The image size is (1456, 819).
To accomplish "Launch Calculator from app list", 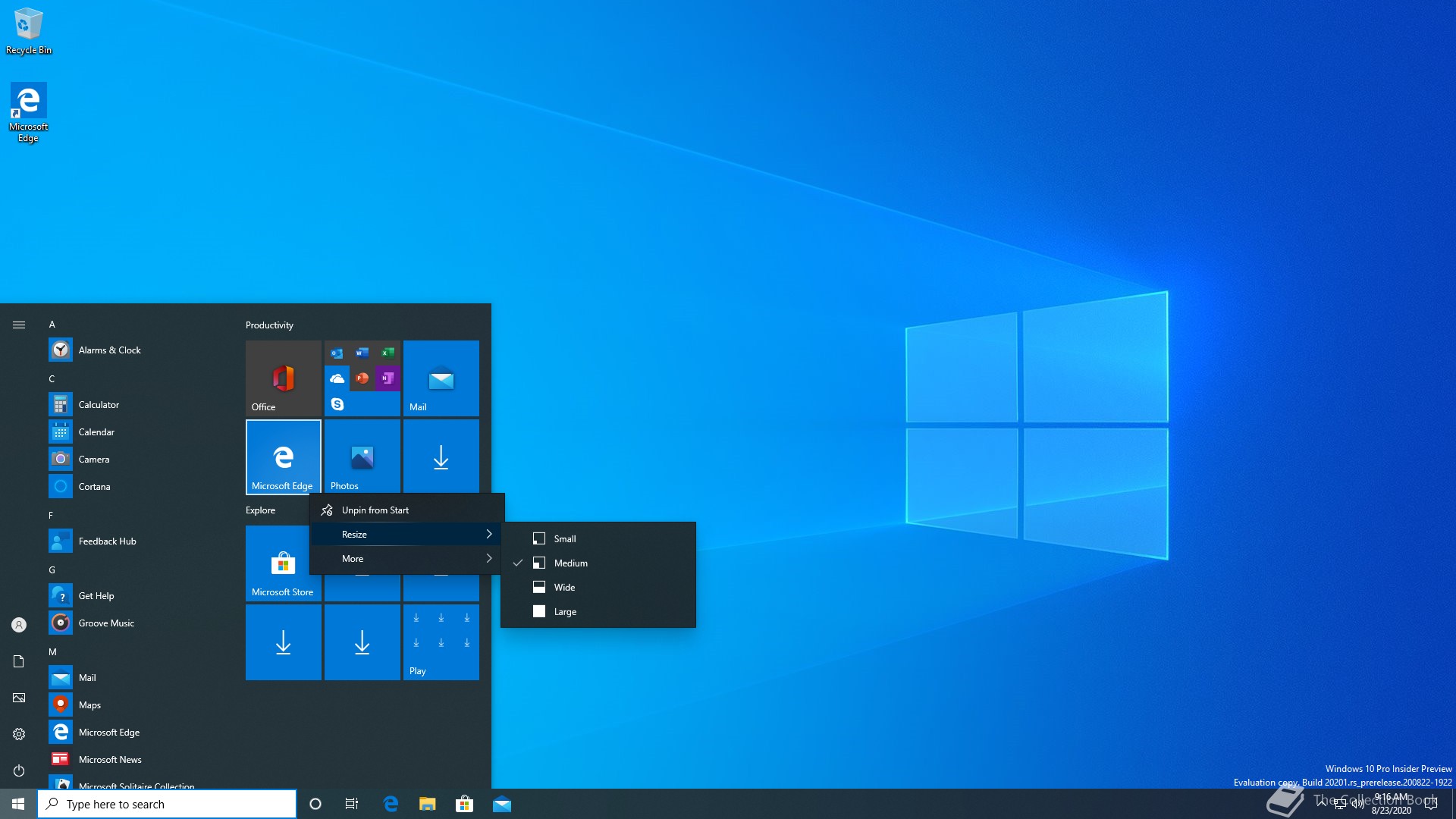I will (136, 404).
